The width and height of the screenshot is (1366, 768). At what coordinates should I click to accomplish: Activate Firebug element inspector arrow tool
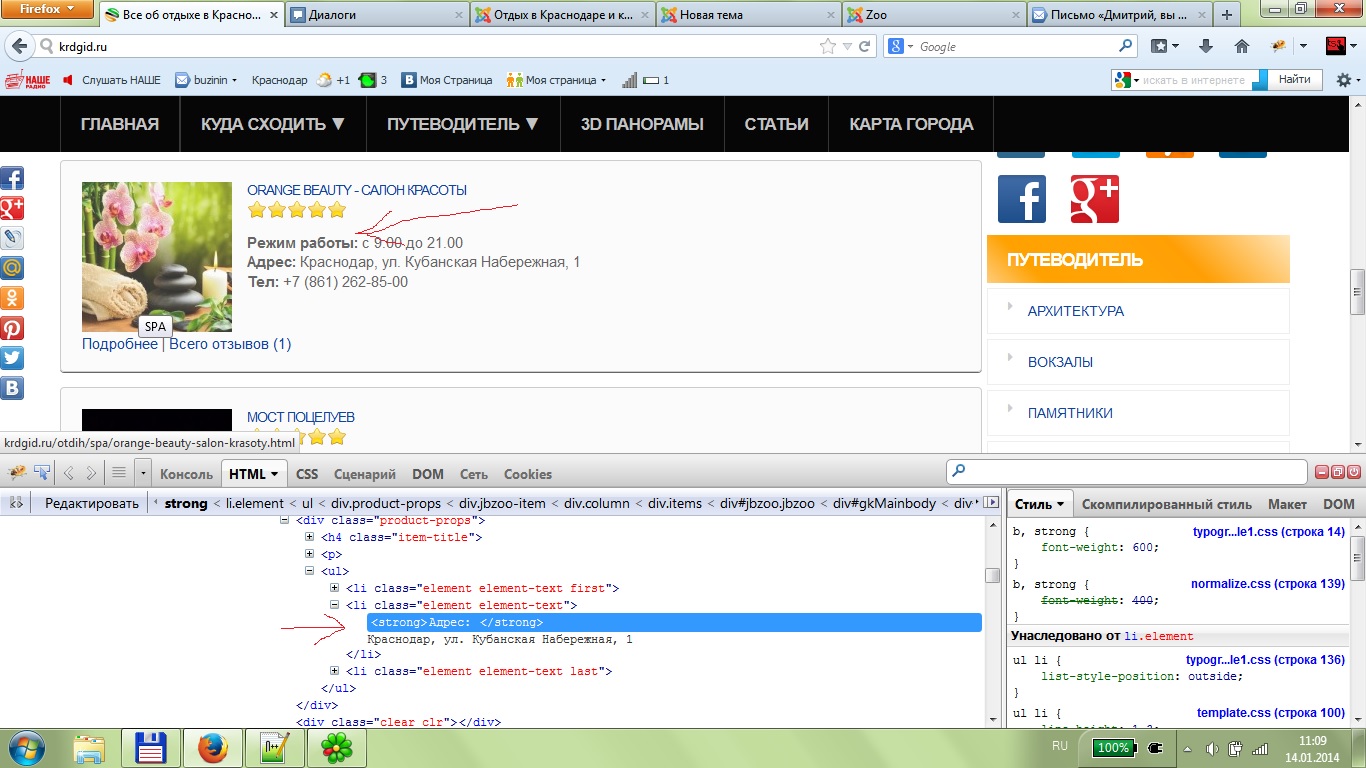coord(42,473)
